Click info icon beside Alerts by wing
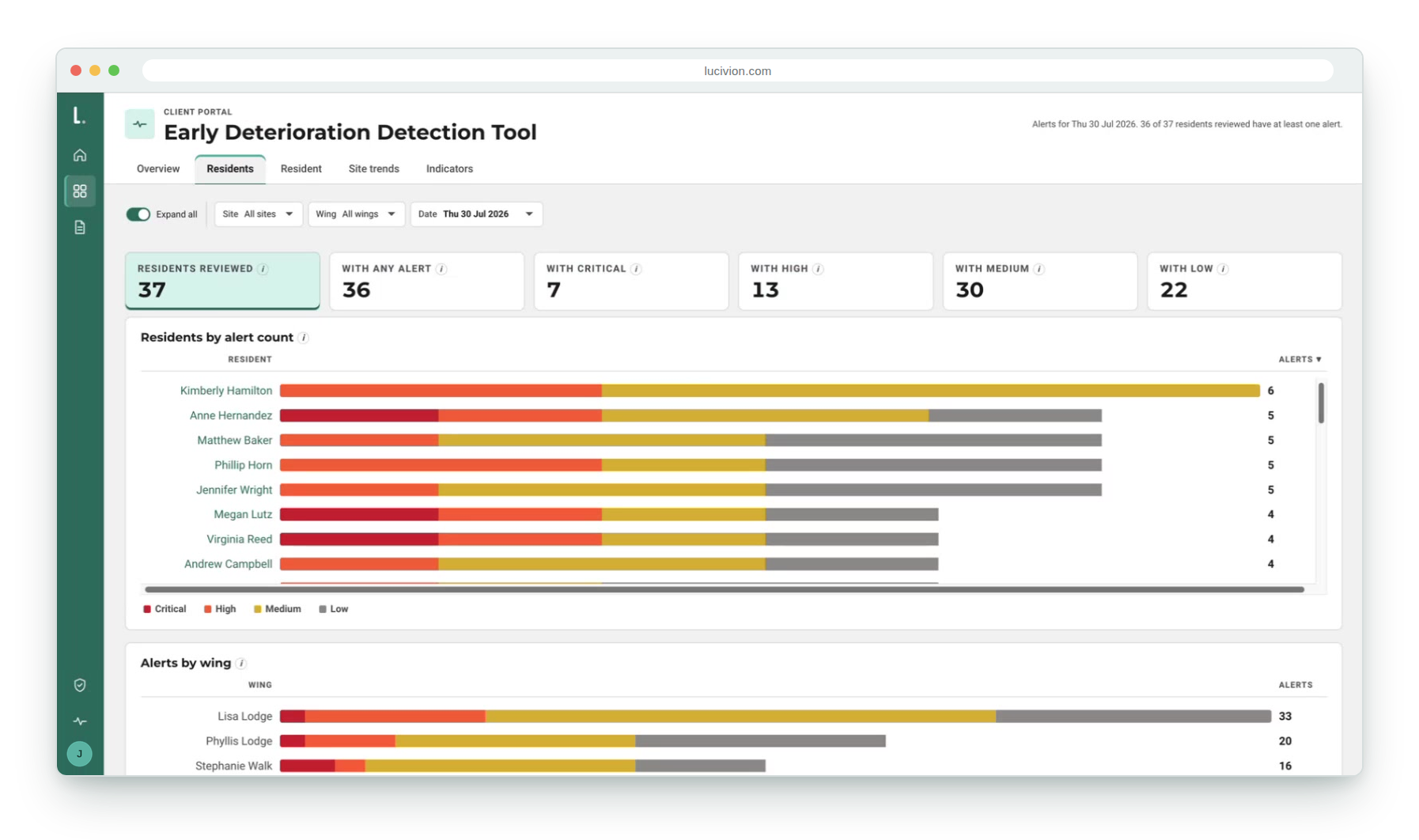Image resolution: width=1419 pixels, height=840 pixels. (x=241, y=664)
